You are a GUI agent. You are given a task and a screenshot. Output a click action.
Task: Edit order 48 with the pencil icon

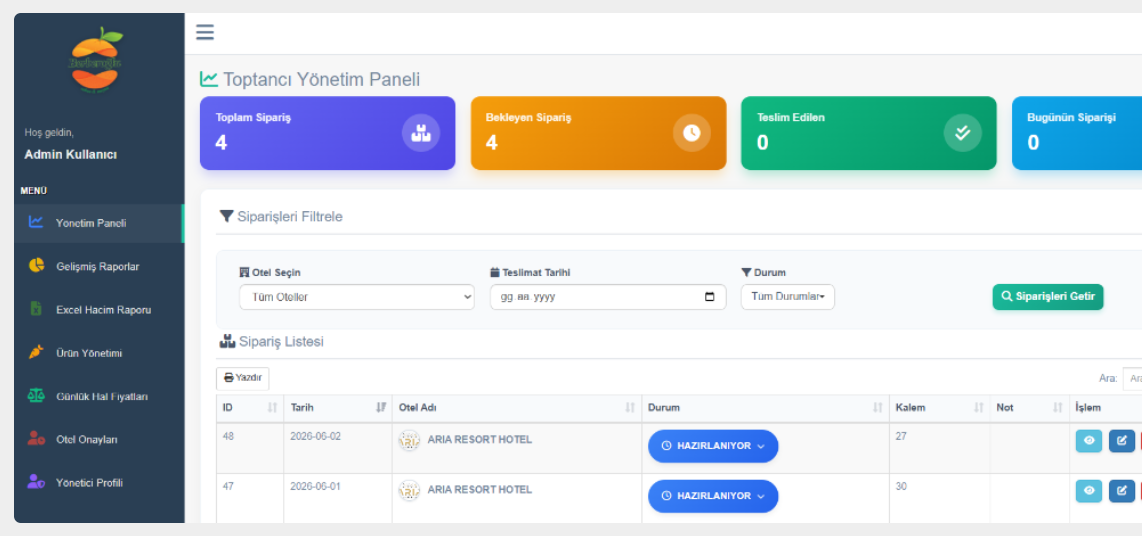[1122, 441]
